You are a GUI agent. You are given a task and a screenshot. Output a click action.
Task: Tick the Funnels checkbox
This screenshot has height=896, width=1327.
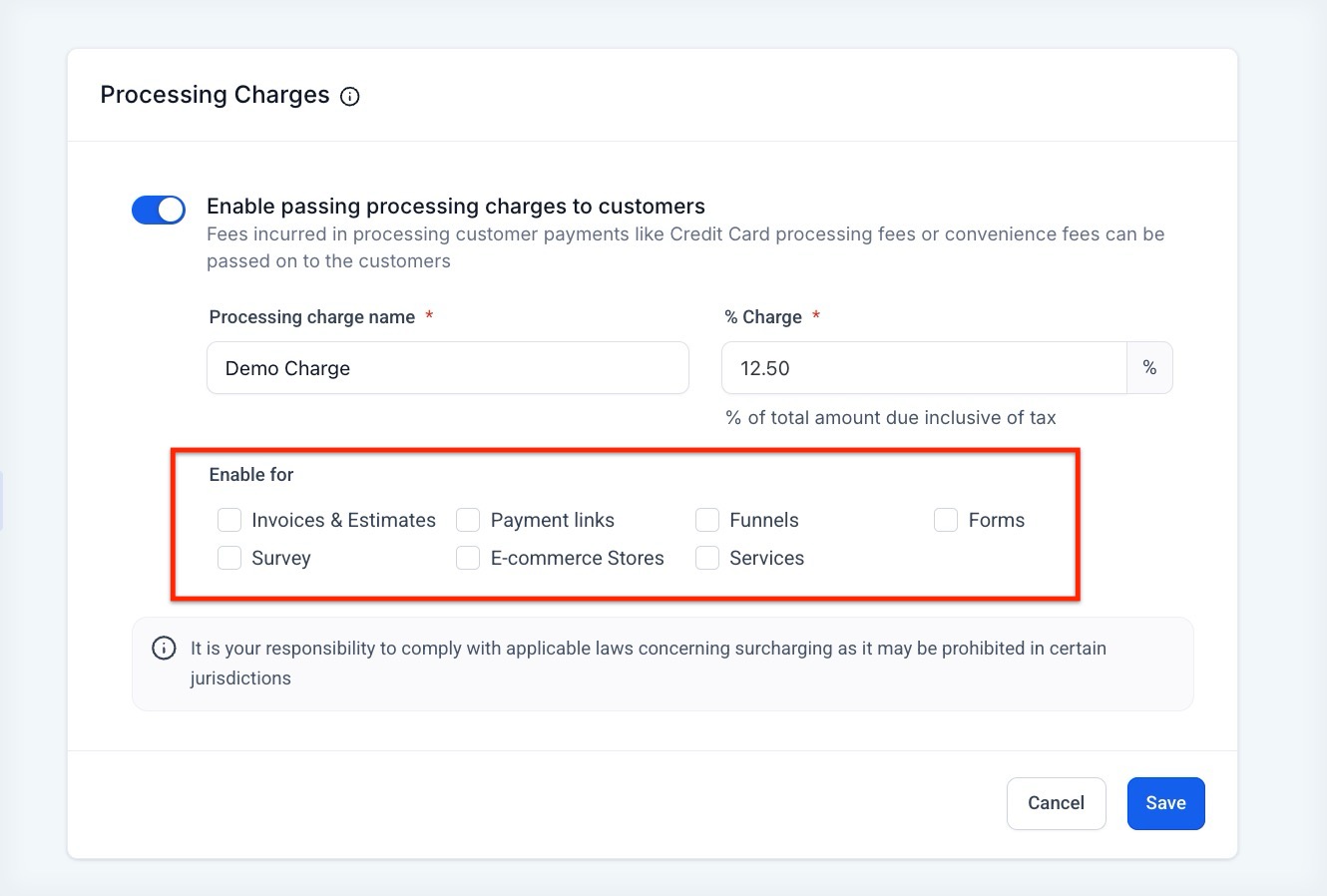tap(707, 520)
